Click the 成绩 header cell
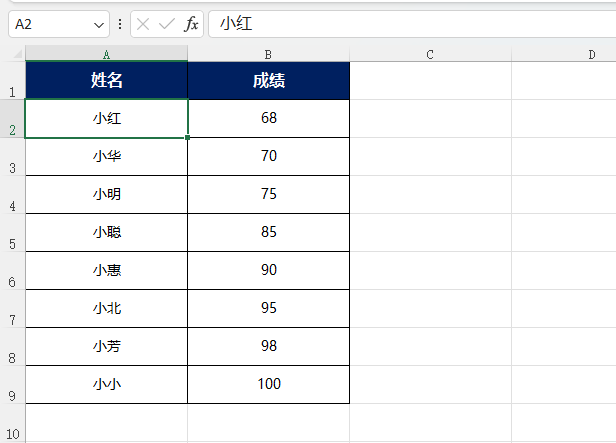 tap(268, 81)
